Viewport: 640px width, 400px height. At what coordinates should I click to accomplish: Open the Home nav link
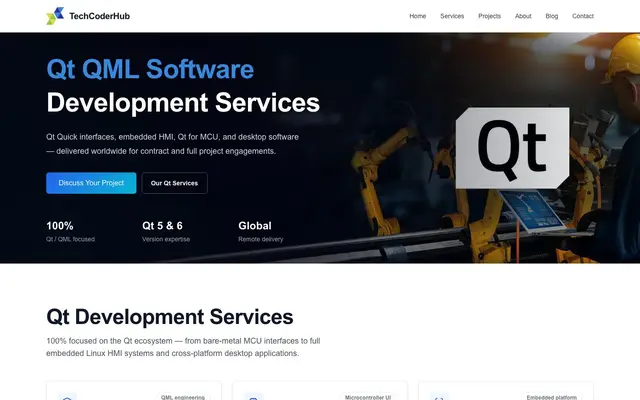(418, 16)
